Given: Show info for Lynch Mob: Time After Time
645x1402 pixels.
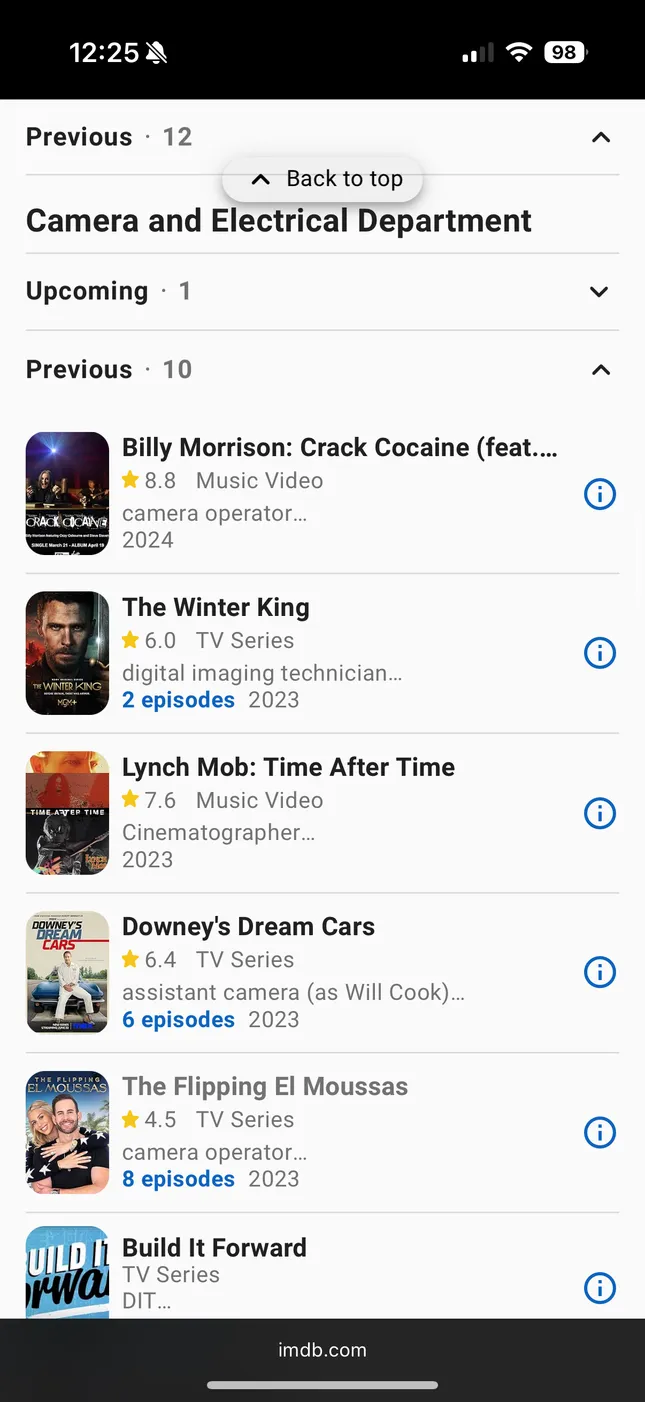Looking at the screenshot, I should point(599,813).
